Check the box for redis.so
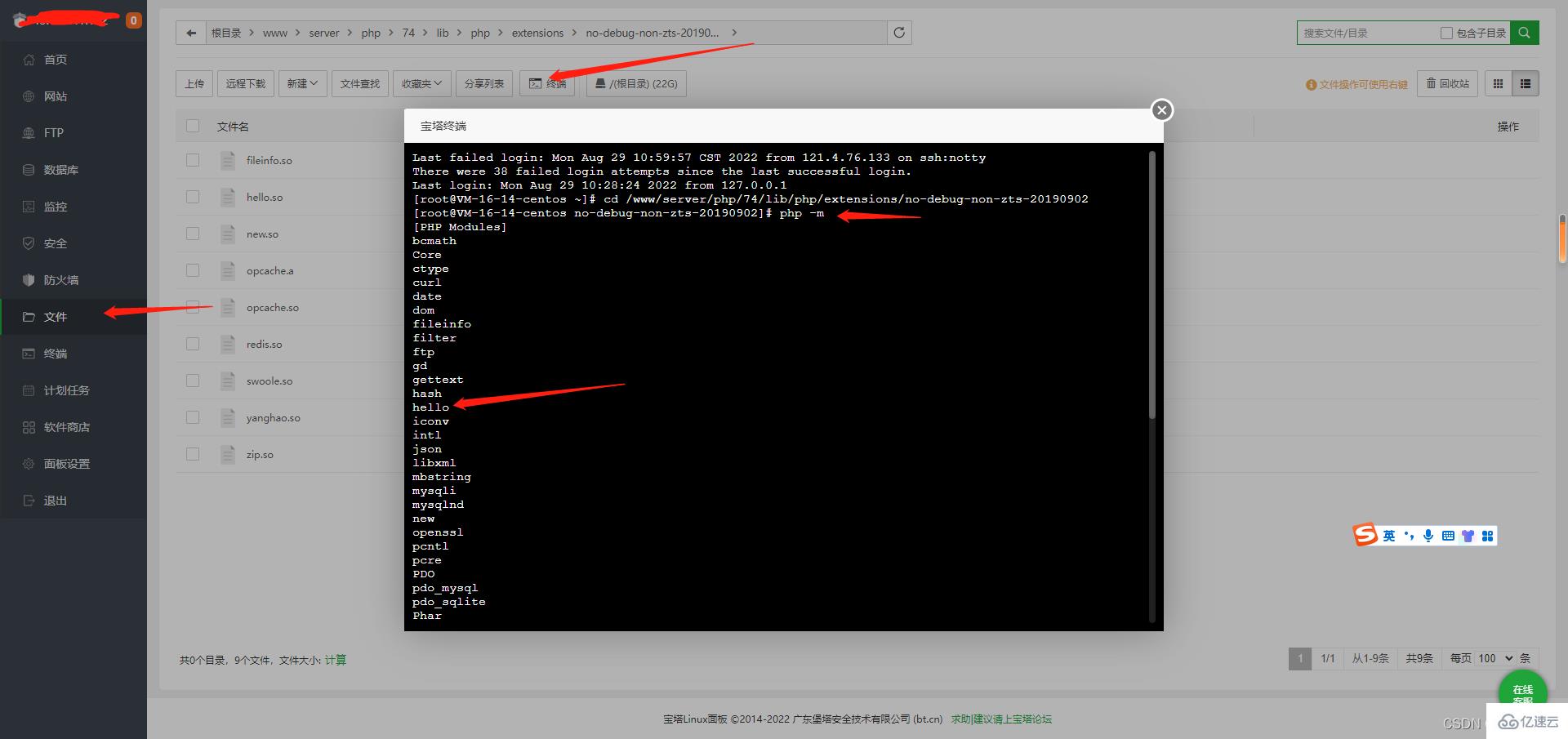This screenshot has width=1568, height=739. click(x=193, y=344)
